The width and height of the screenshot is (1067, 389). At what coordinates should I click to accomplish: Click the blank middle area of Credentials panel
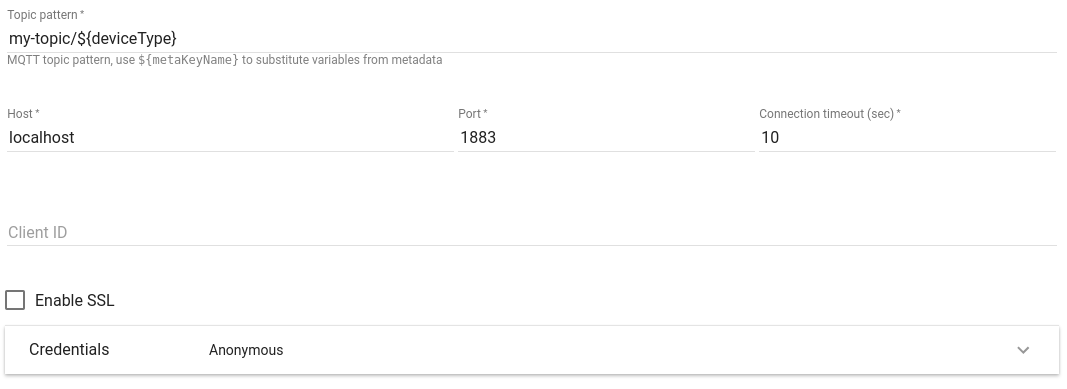coord(646,350)
